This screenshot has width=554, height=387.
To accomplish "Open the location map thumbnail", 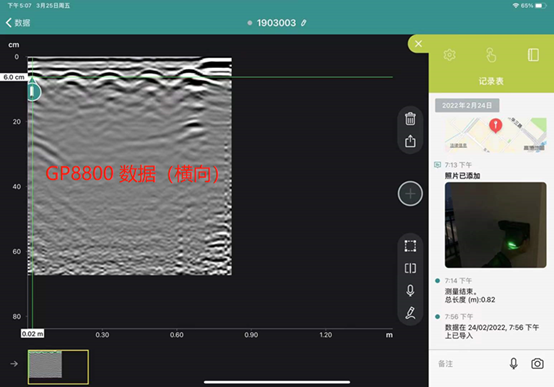I will 495,135.
